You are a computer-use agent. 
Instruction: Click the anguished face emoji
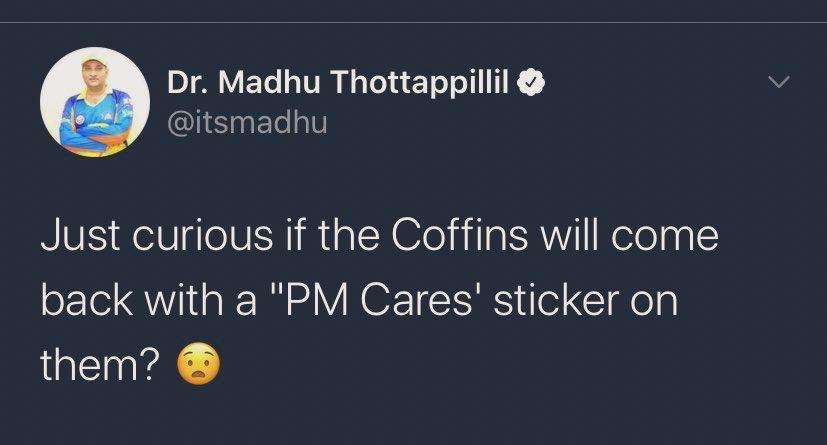click(199, 364)
